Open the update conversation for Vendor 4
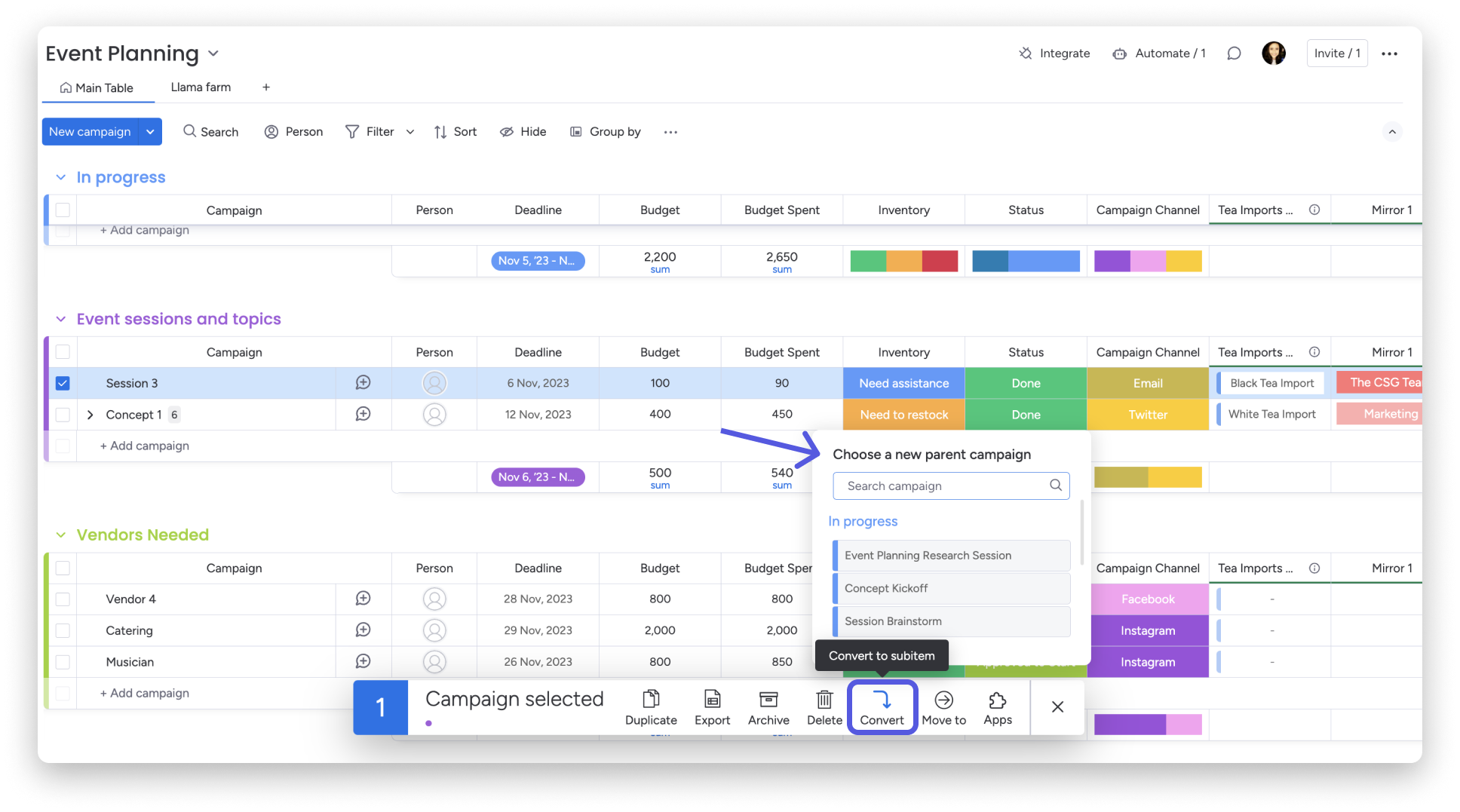Screen dimensions: 1460x812 pyautogui.click(x=363, y=599)
